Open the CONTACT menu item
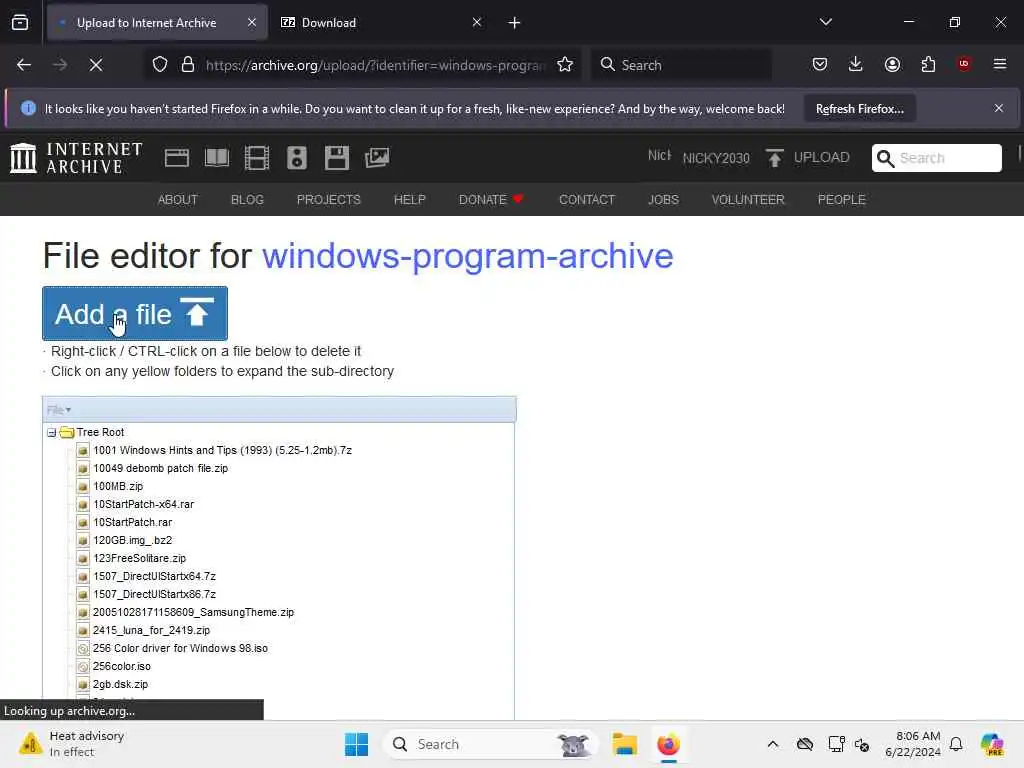 tap(587, 200)
